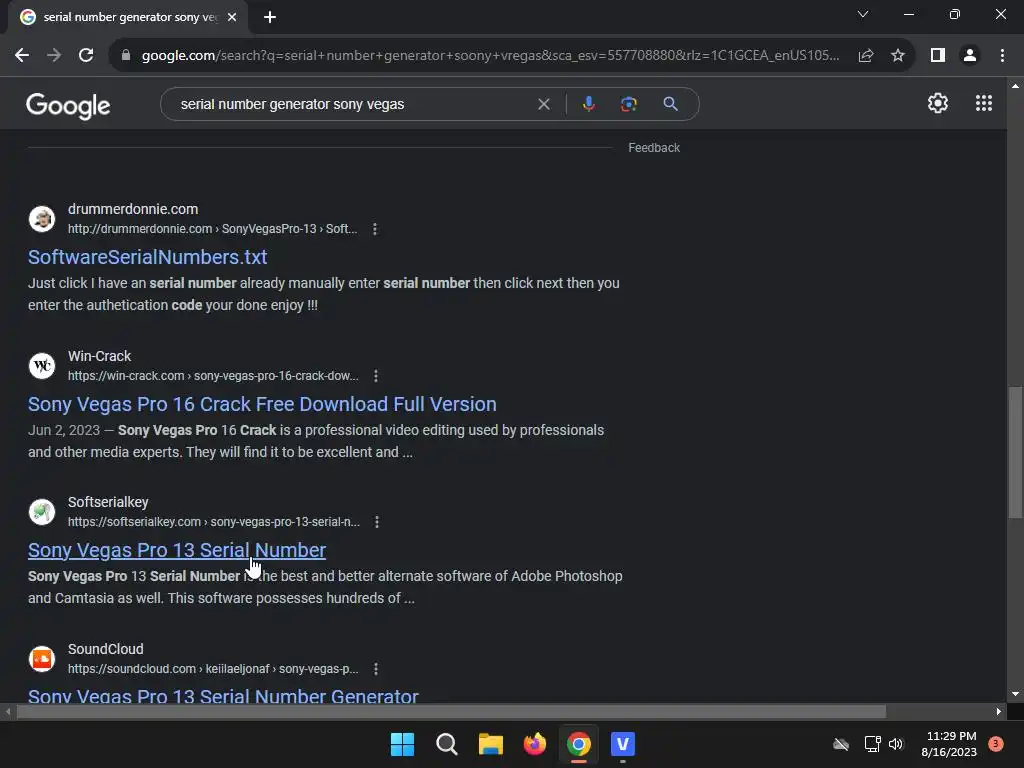Click the scroll right arrow

[x=998, y=711]
